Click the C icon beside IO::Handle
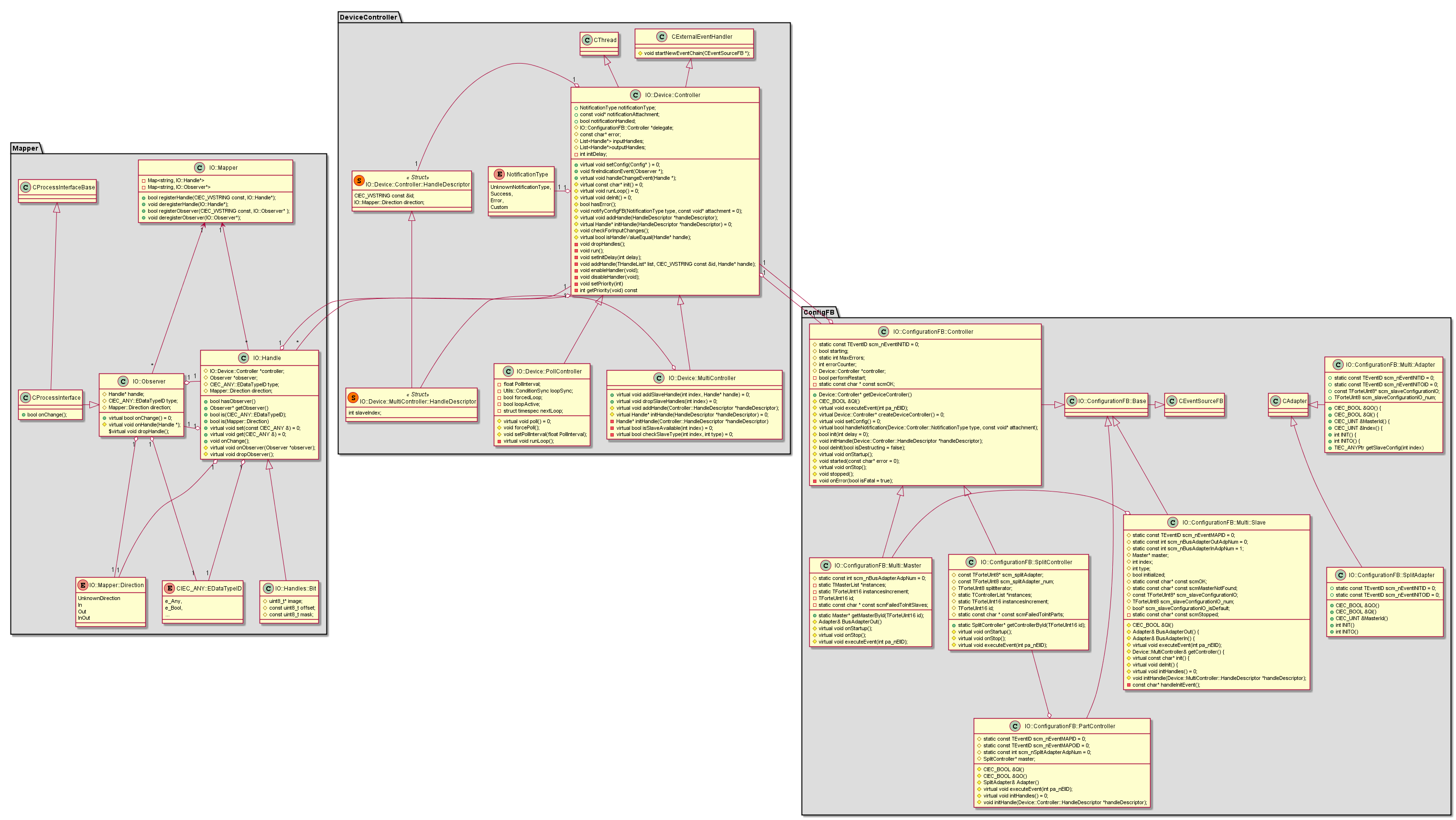This screenshot has height=820, width=1456. point(243,358)
